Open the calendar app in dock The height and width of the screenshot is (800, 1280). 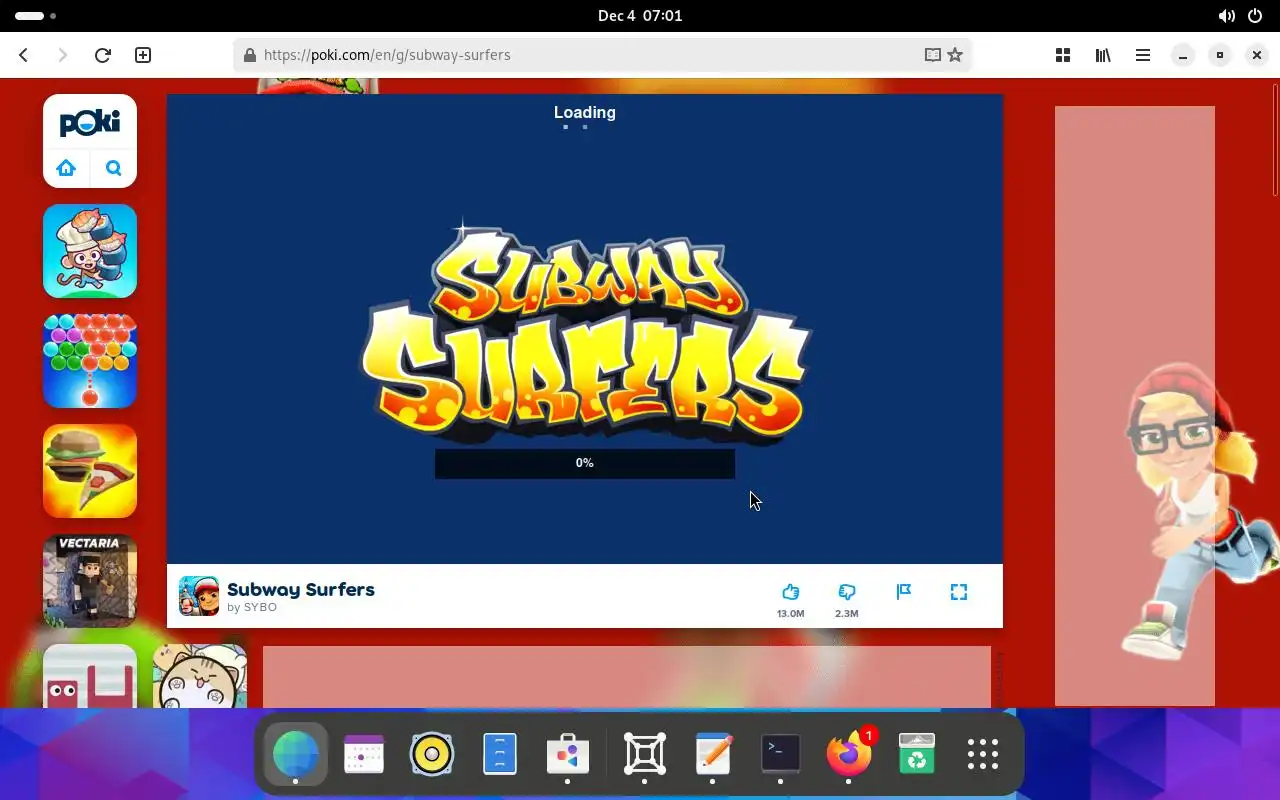click(x=364, y=754)
